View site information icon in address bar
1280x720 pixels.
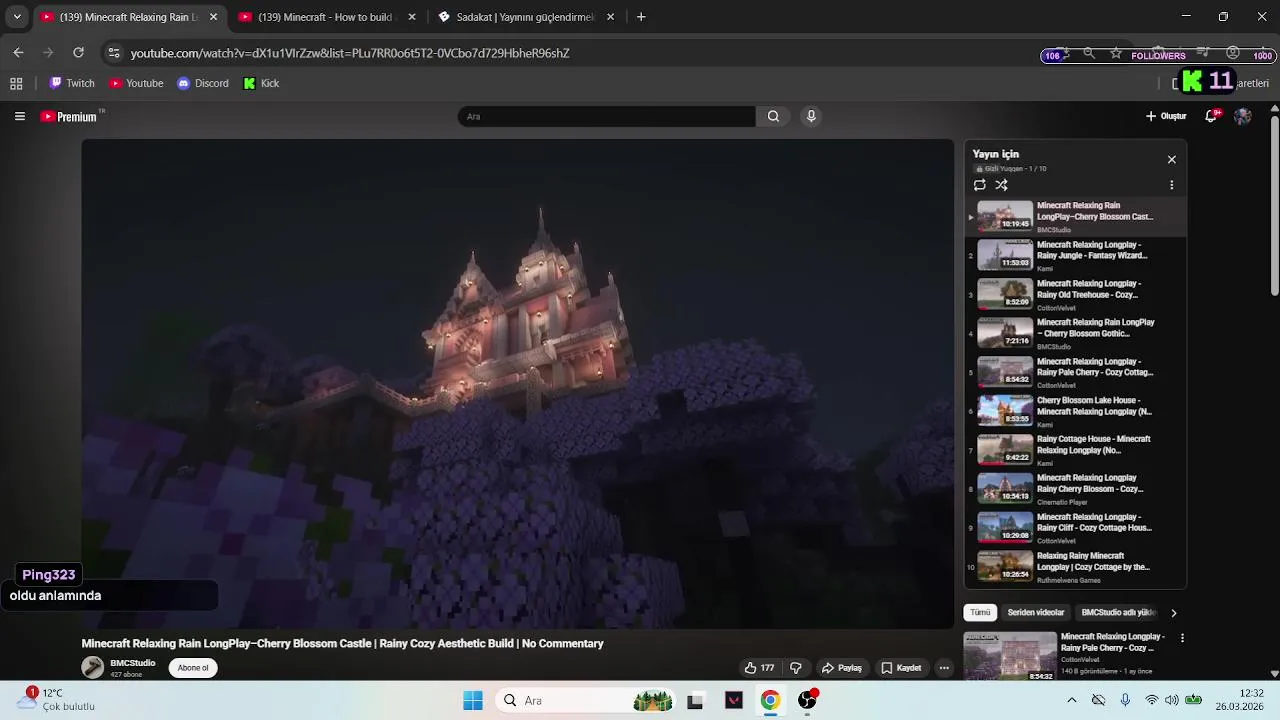[x=114, y=53]
